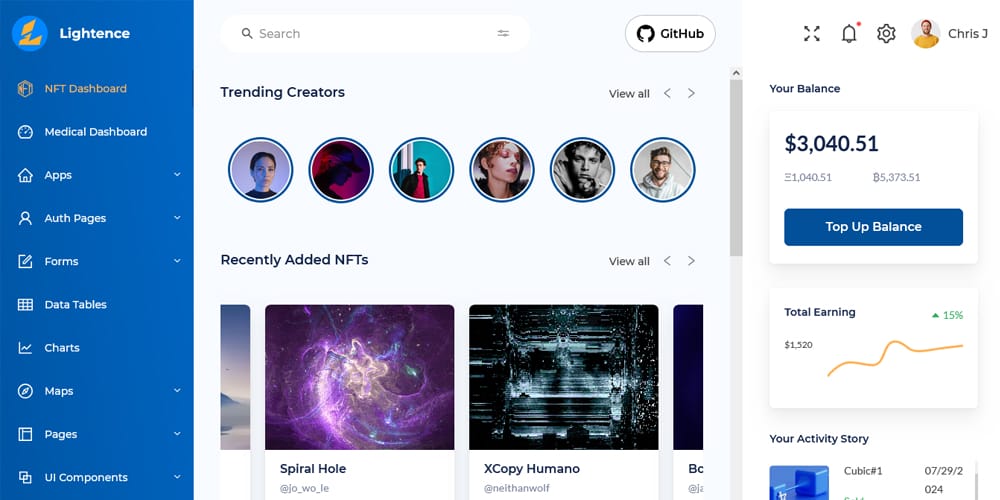
Task: Select Charts from the sidebar
Action: coord(62,348)
